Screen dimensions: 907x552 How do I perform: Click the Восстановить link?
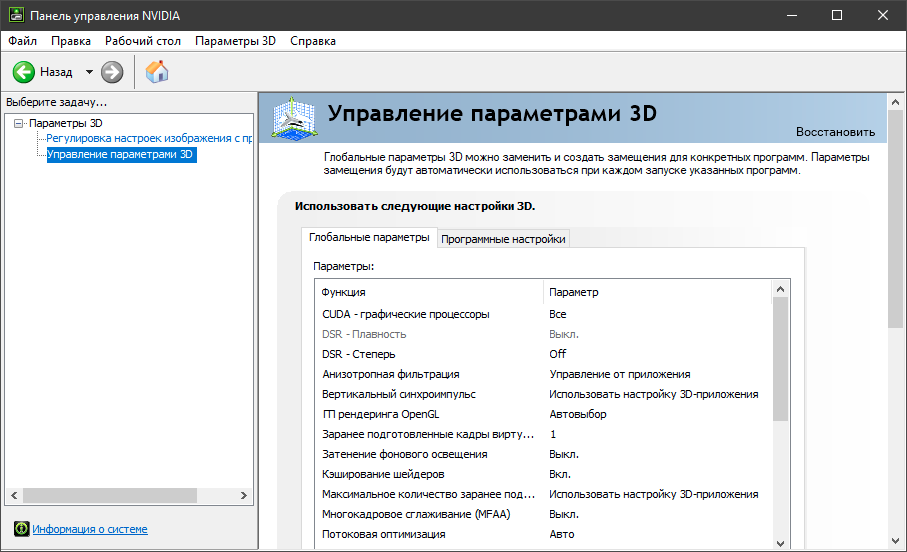(x=835, y=132)
